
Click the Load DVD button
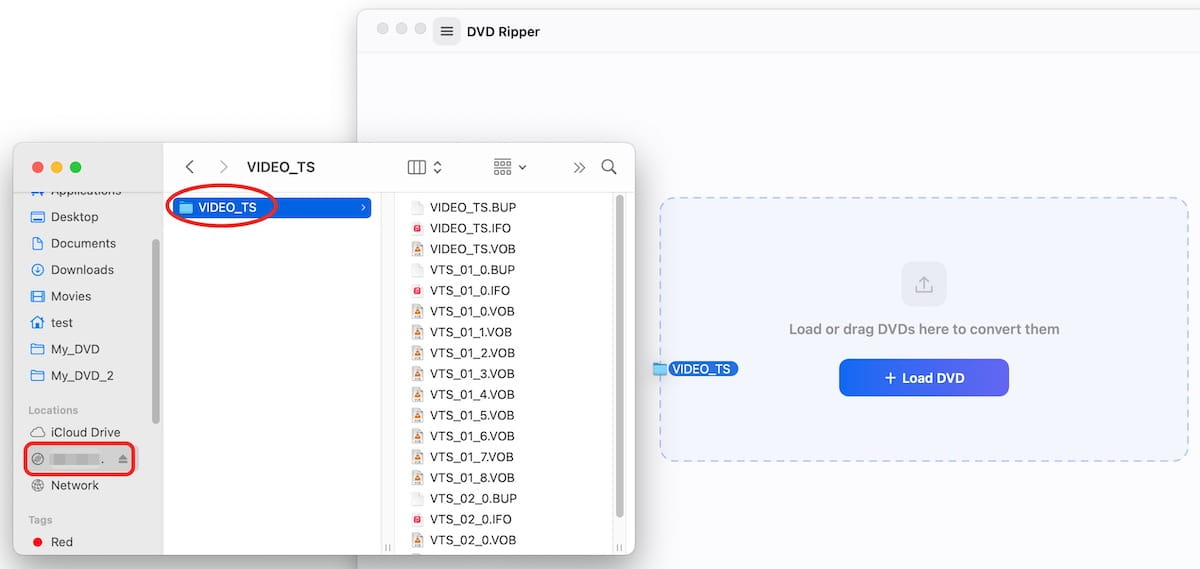click(x=923, y=378)
